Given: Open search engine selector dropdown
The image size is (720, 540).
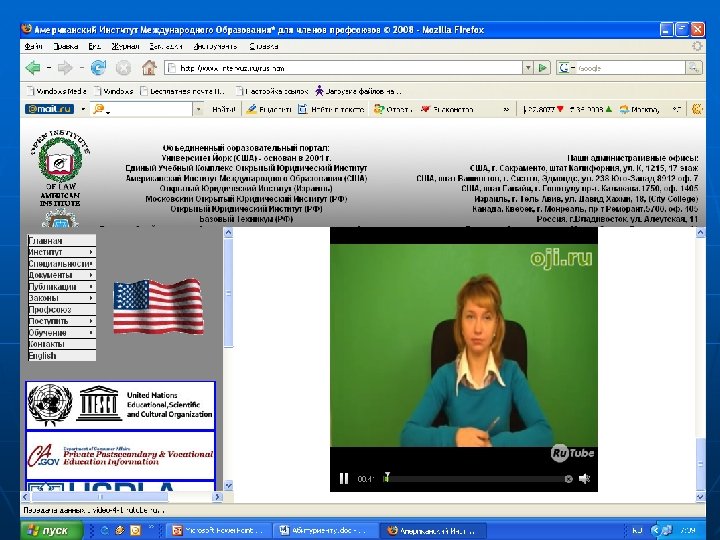Looking at the screenshot, I should [573, 68].
